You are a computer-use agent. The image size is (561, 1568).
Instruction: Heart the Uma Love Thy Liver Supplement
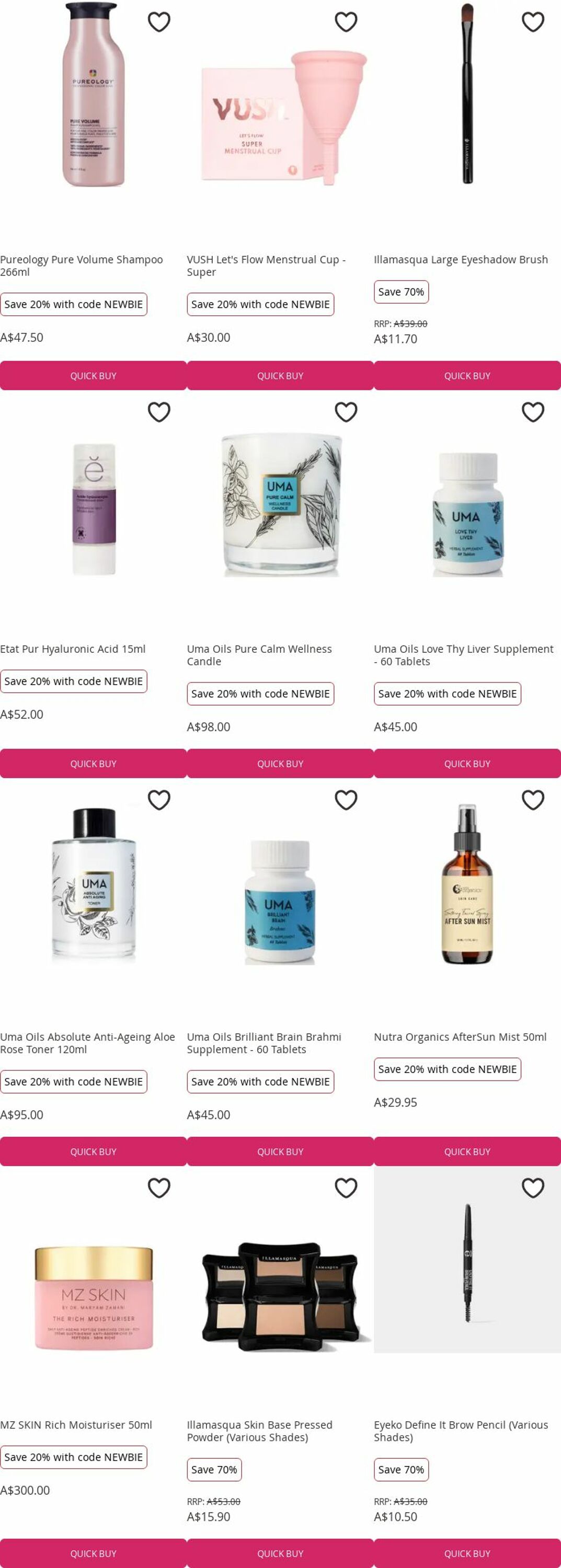(533, 412)
